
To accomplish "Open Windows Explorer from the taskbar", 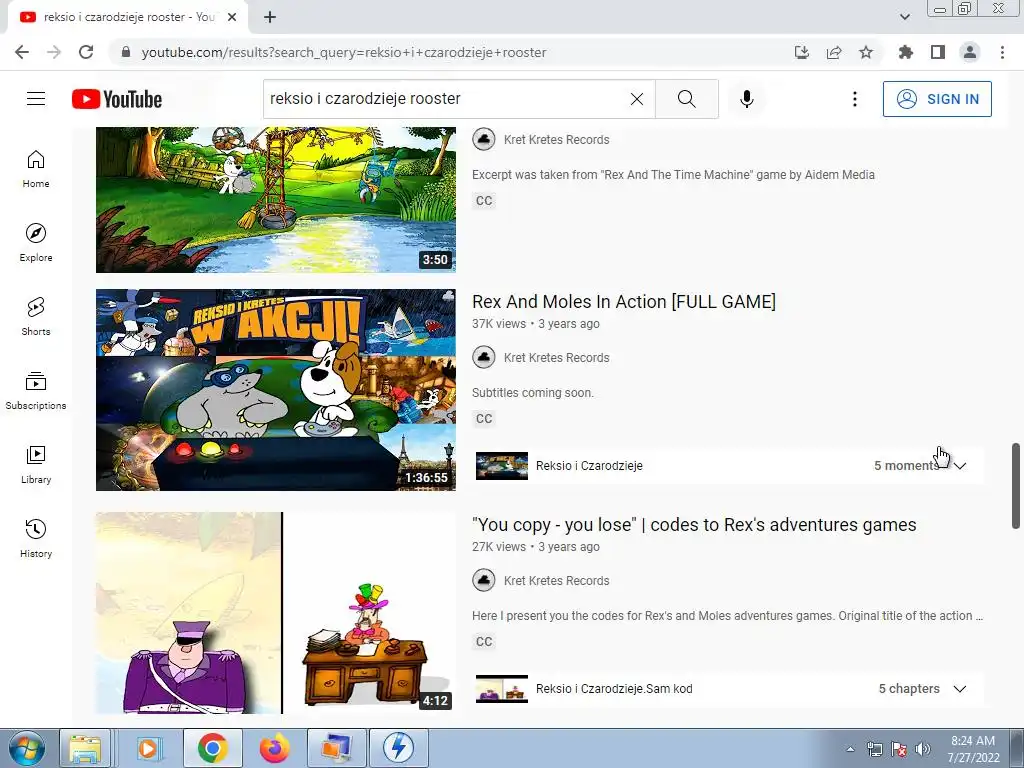I will click(x=85, y=748).
